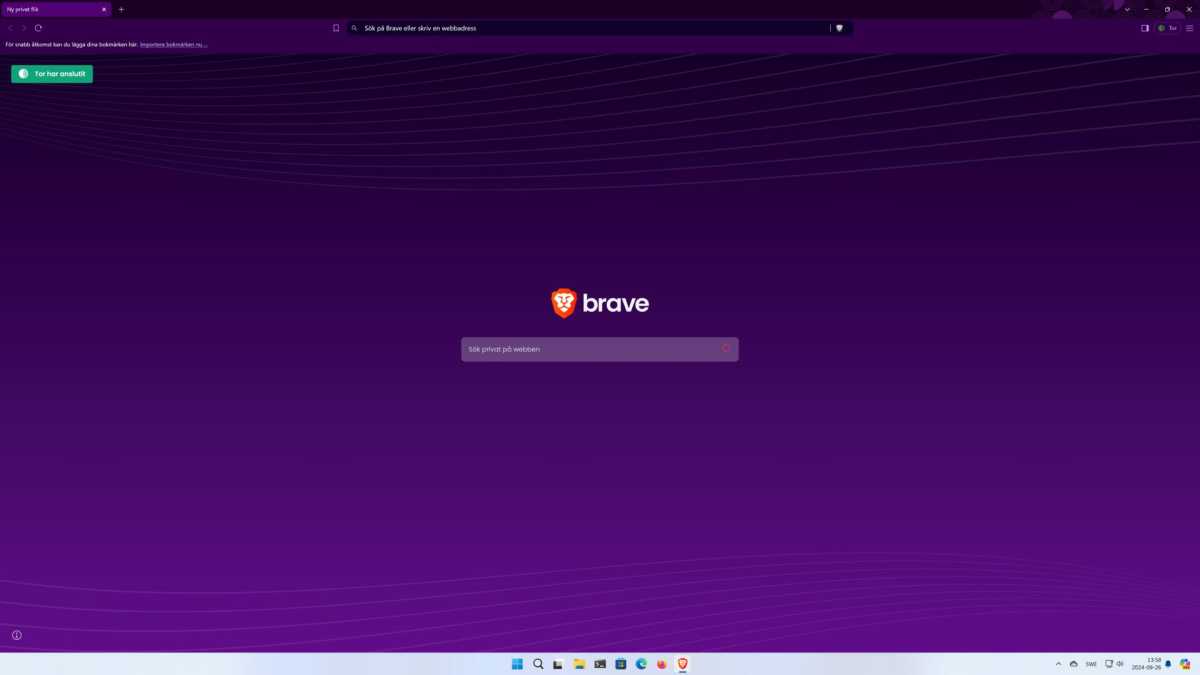Open Microsoft Edge from the taskbar

click(640, 663)
